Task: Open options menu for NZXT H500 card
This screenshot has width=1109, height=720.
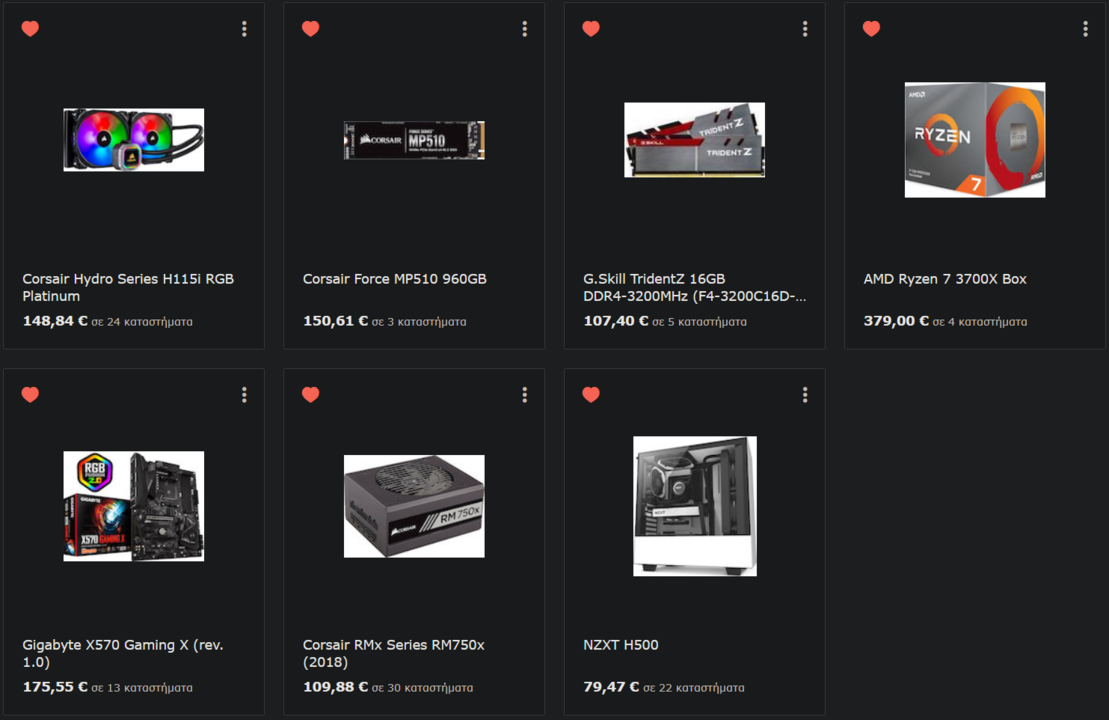Action: pyautogui.click(x=805, y=395)
